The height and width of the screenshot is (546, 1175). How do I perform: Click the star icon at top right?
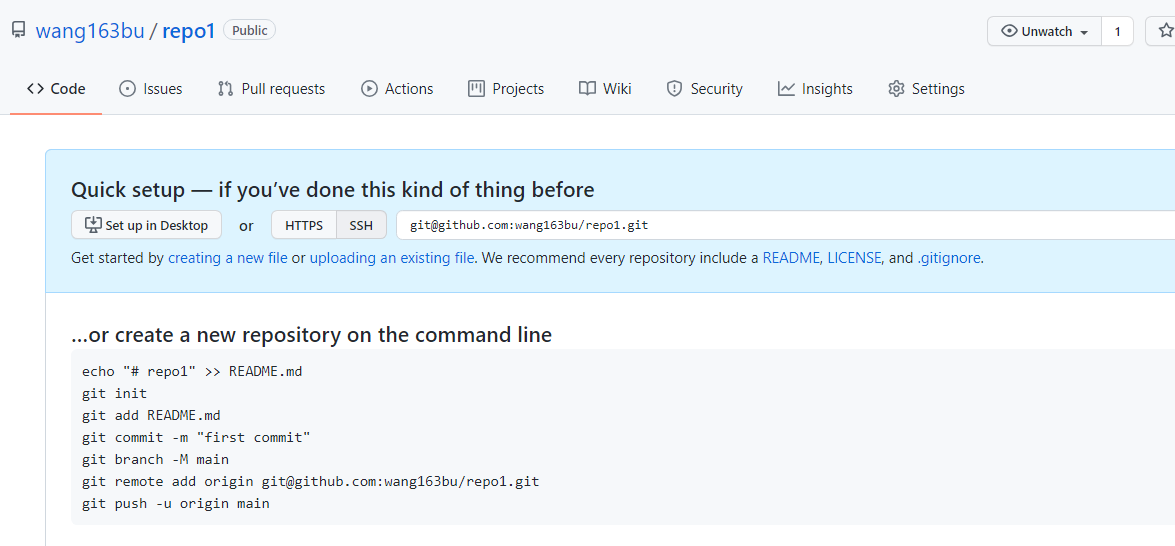(x=1166, y=31)
